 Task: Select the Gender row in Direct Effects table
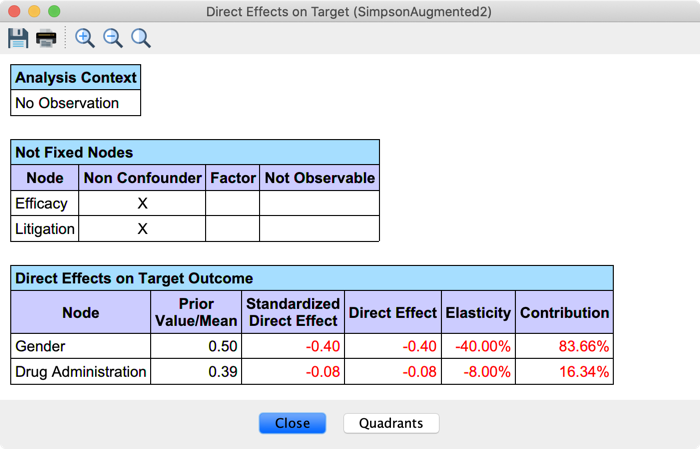[x=39, y=346]
